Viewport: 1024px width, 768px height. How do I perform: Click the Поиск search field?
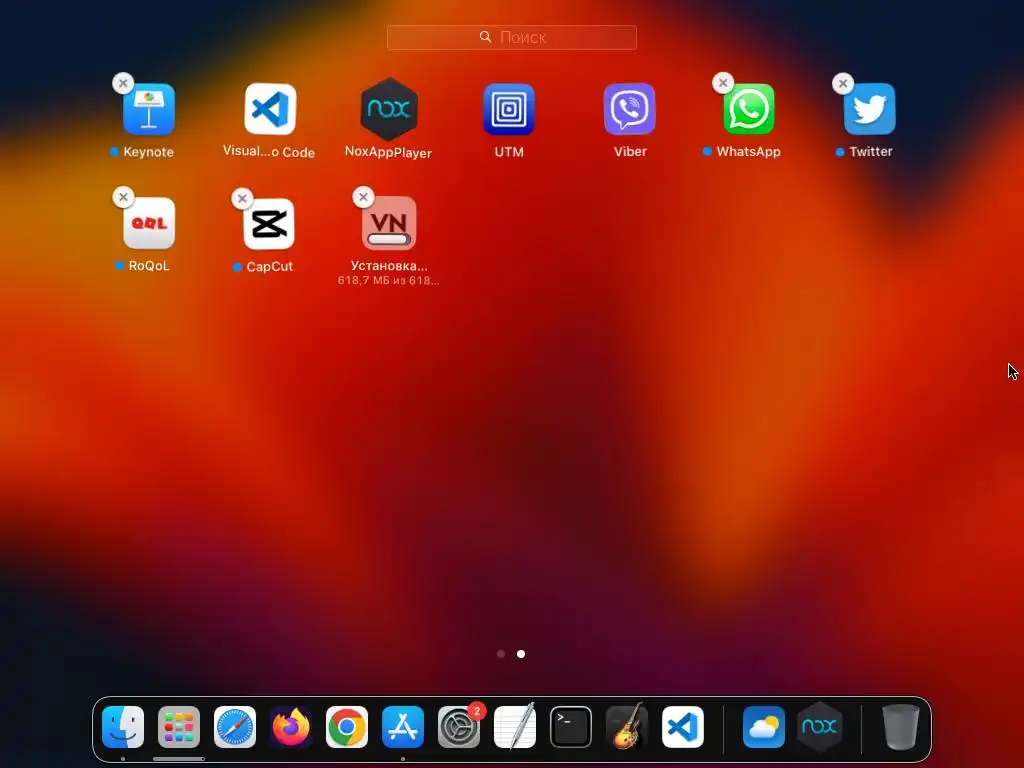(x=512, y=37)
